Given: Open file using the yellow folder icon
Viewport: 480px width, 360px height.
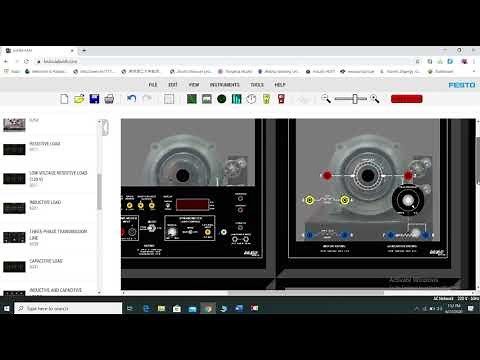Looking at the screenshot, I should 79,99.
